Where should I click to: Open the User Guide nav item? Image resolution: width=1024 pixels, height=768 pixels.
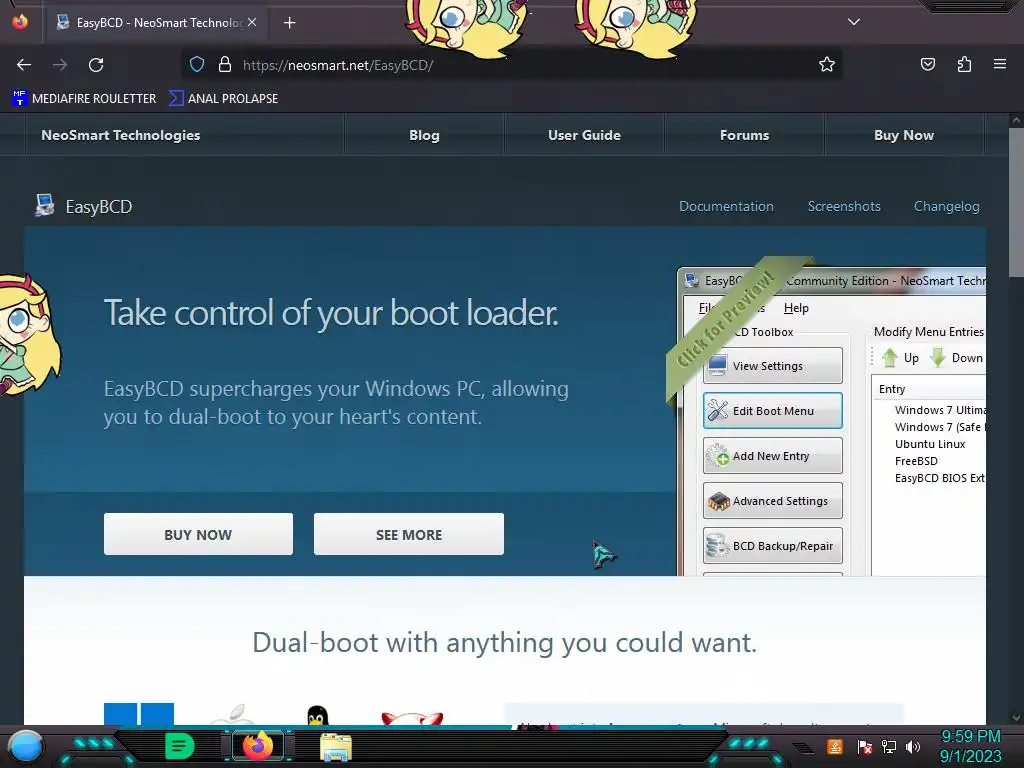pos(584,135)
